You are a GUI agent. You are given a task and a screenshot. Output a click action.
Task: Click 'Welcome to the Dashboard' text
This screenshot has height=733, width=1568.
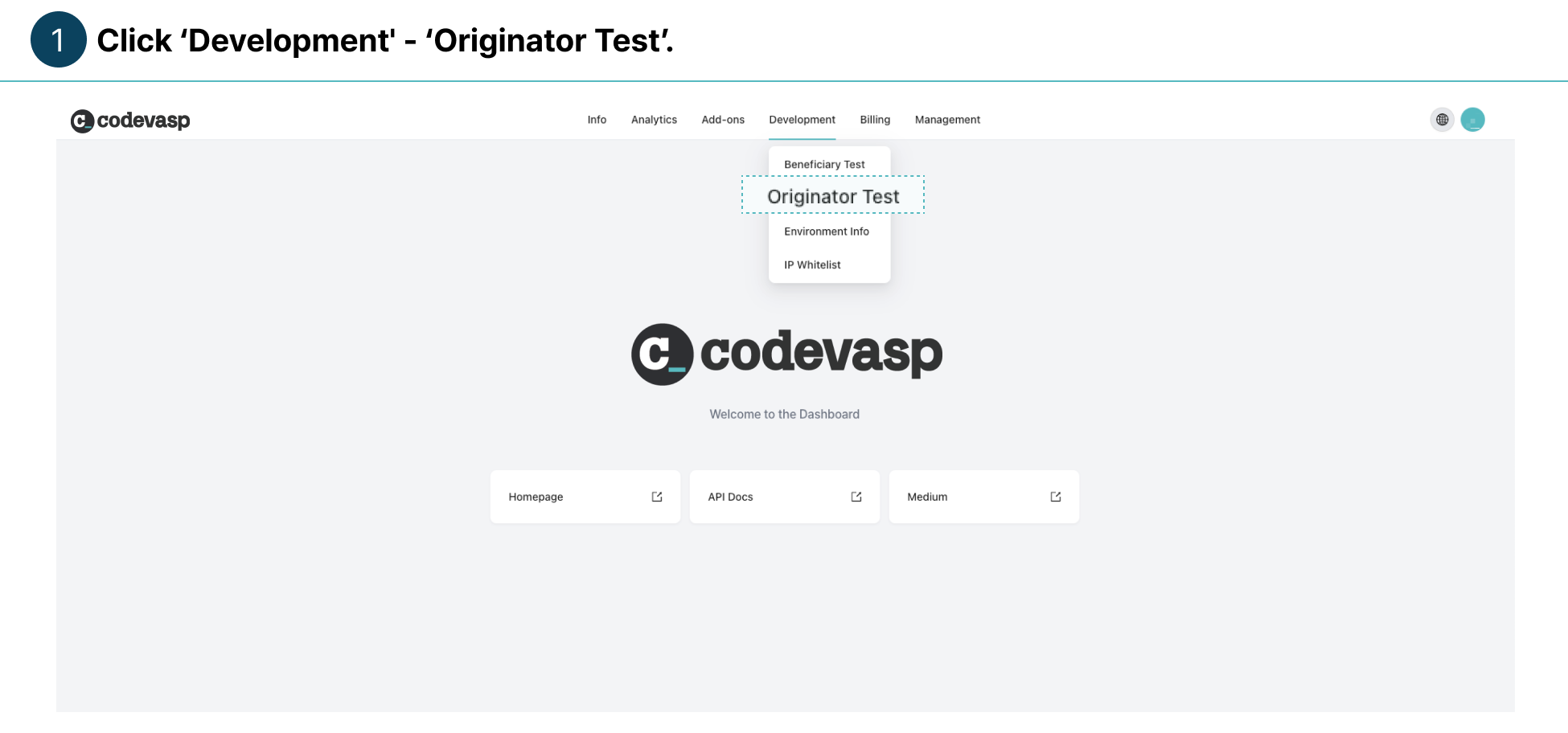click(785, 414)
